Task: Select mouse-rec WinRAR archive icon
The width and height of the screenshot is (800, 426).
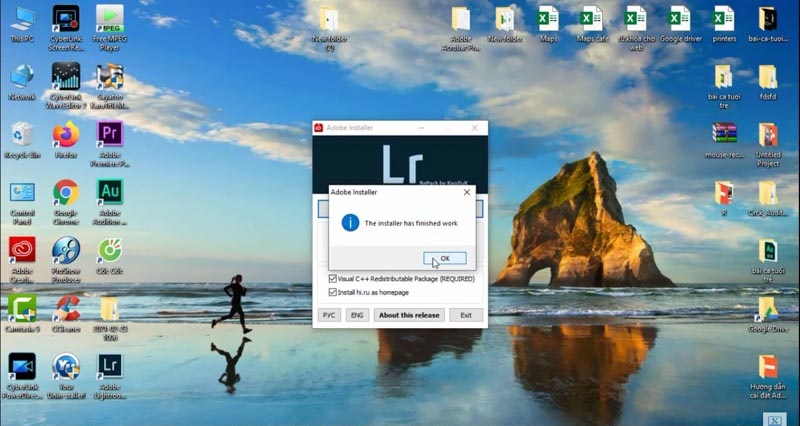Action: (724, 141)
